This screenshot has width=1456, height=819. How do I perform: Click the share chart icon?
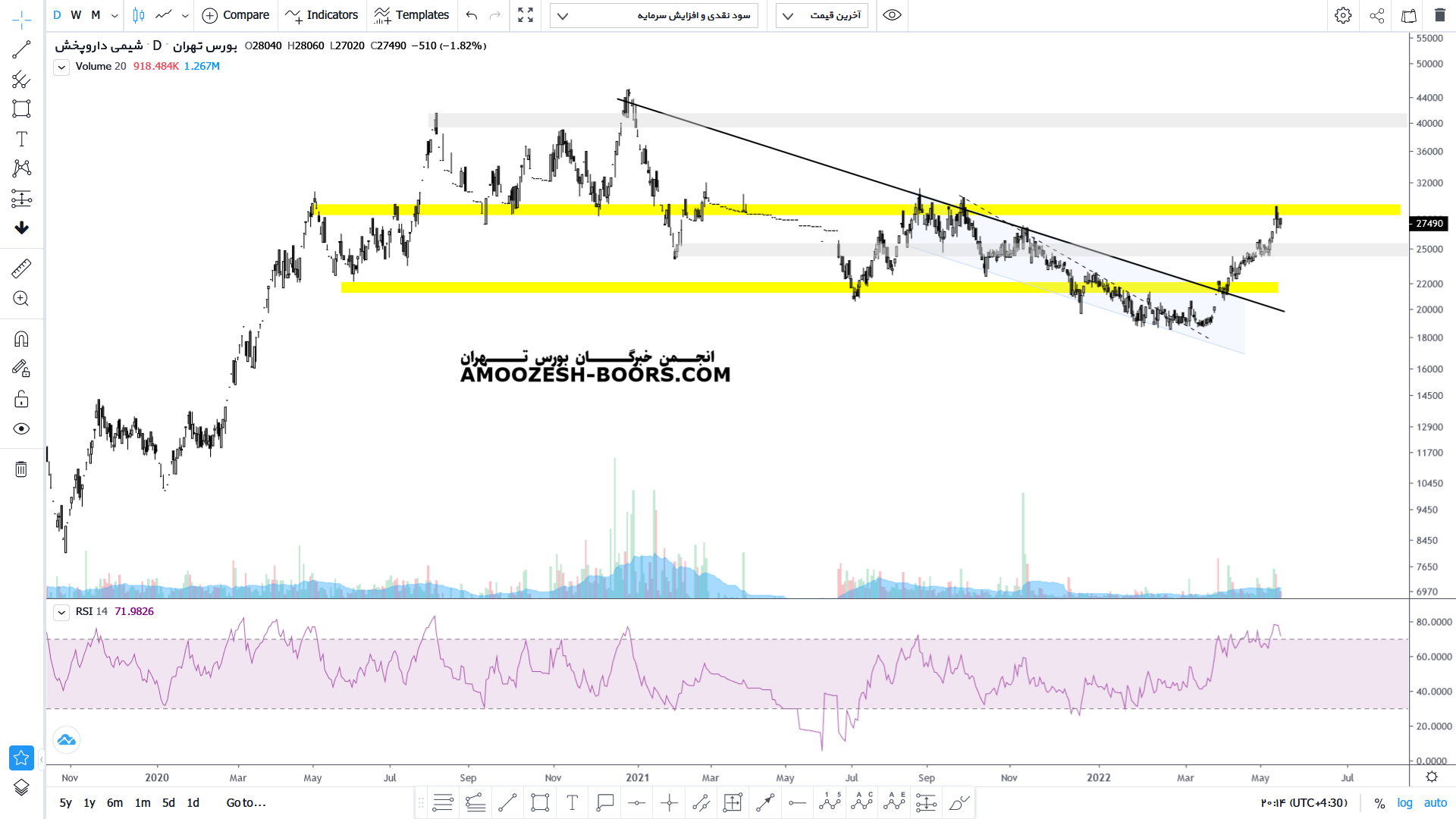pyautogui.click(x=1377, y=15)
